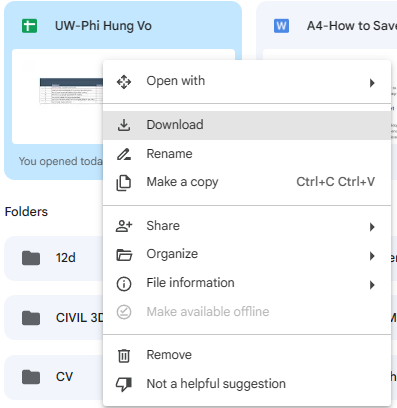This screenshot has height=408, width=397.
Task: Click the Download tray arrow icon
Action: click(x=124, y=125)
